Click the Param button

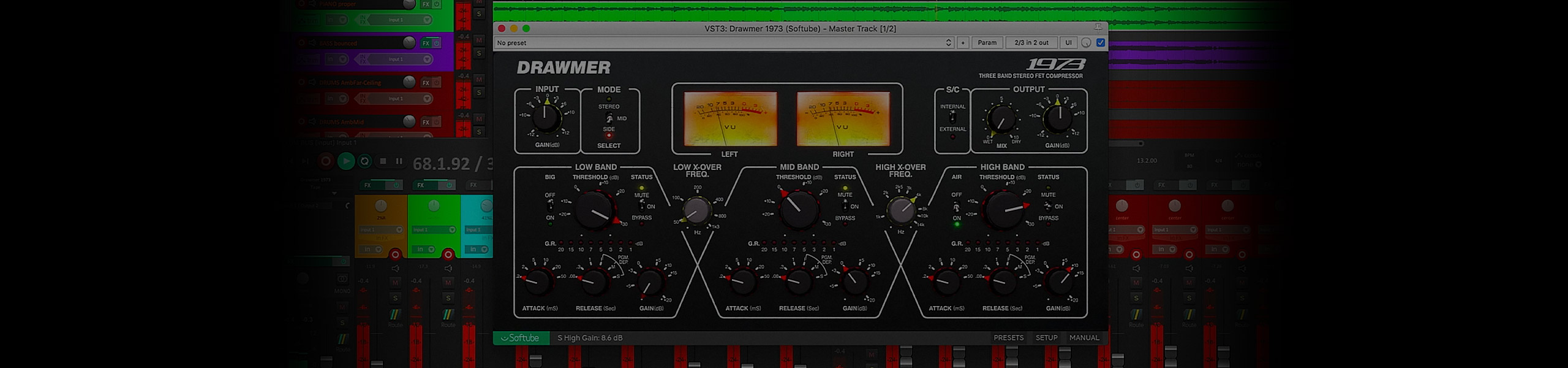987,43
